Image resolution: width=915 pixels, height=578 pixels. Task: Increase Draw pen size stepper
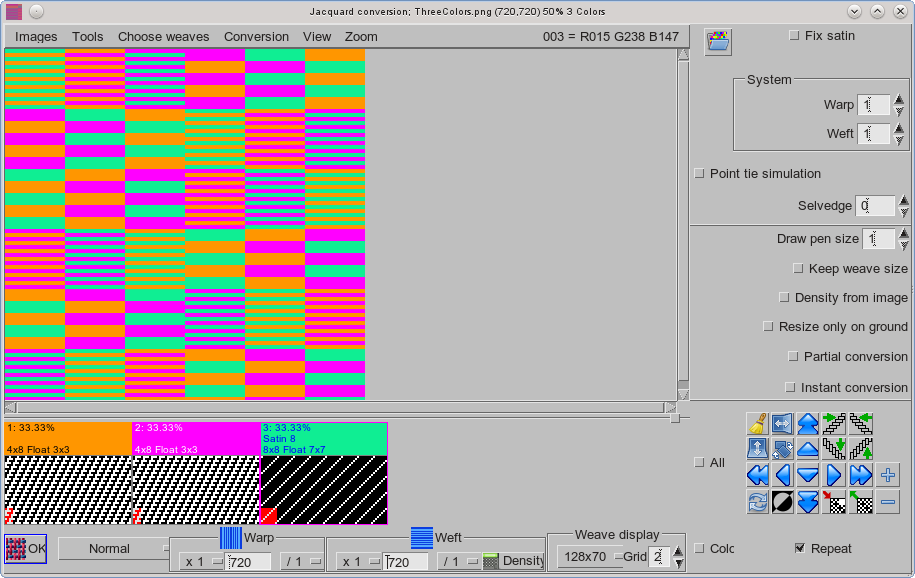coord(904,234)
